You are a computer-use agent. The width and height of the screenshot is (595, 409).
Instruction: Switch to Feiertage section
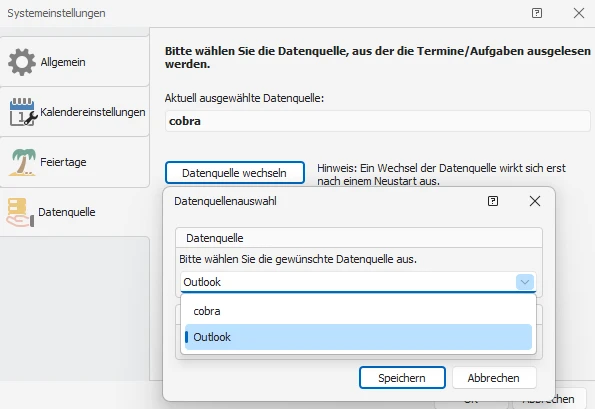click(x=75, y=162)
